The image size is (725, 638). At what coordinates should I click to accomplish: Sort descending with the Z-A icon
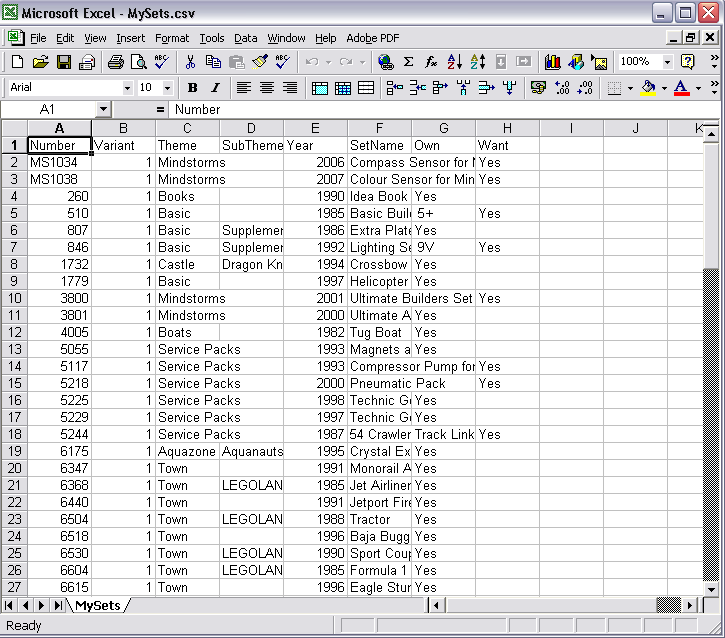pos(478,61)
